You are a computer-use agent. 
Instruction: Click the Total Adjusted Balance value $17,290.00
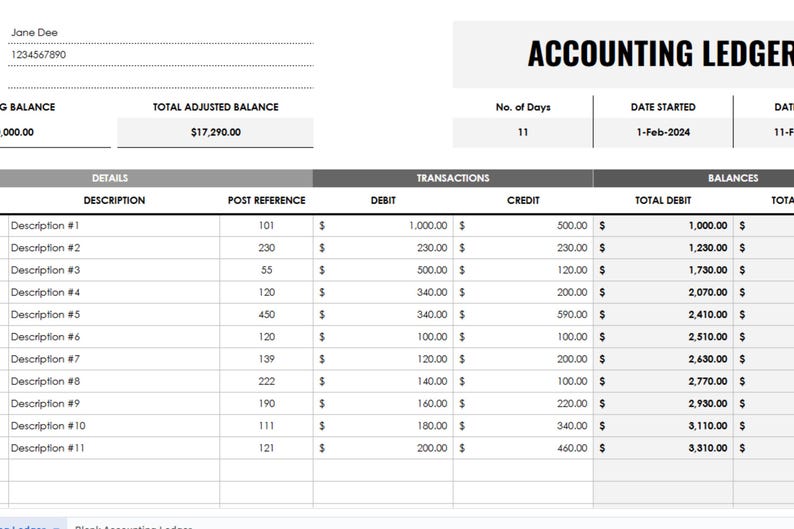216,133
